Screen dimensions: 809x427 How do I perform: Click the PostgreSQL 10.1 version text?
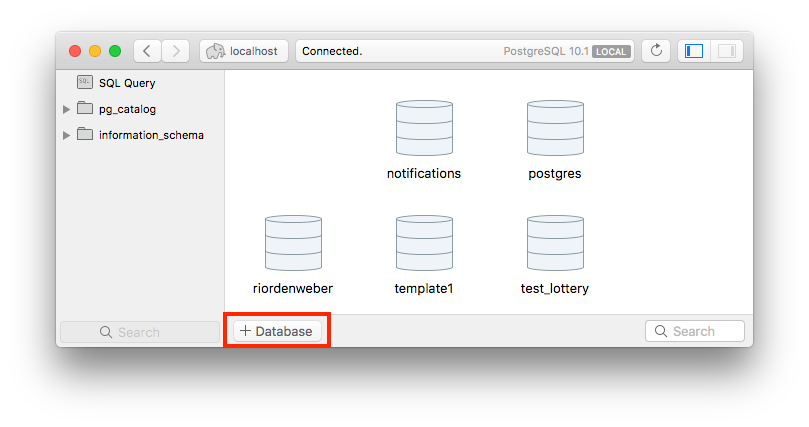click(546, 51)
